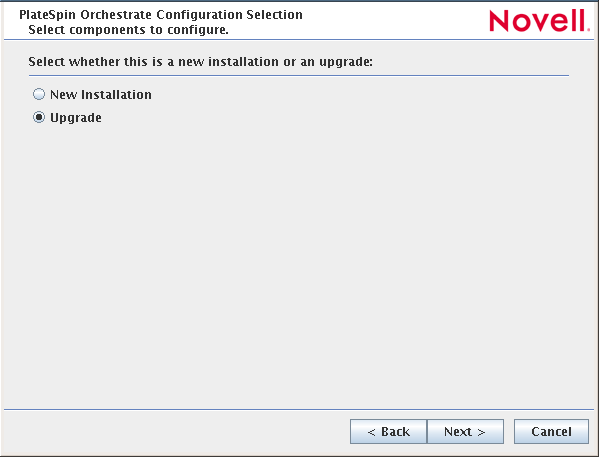Screen dimensions: 599x457
Task: Click the Next > button
Action: click(x=465, y=432)
